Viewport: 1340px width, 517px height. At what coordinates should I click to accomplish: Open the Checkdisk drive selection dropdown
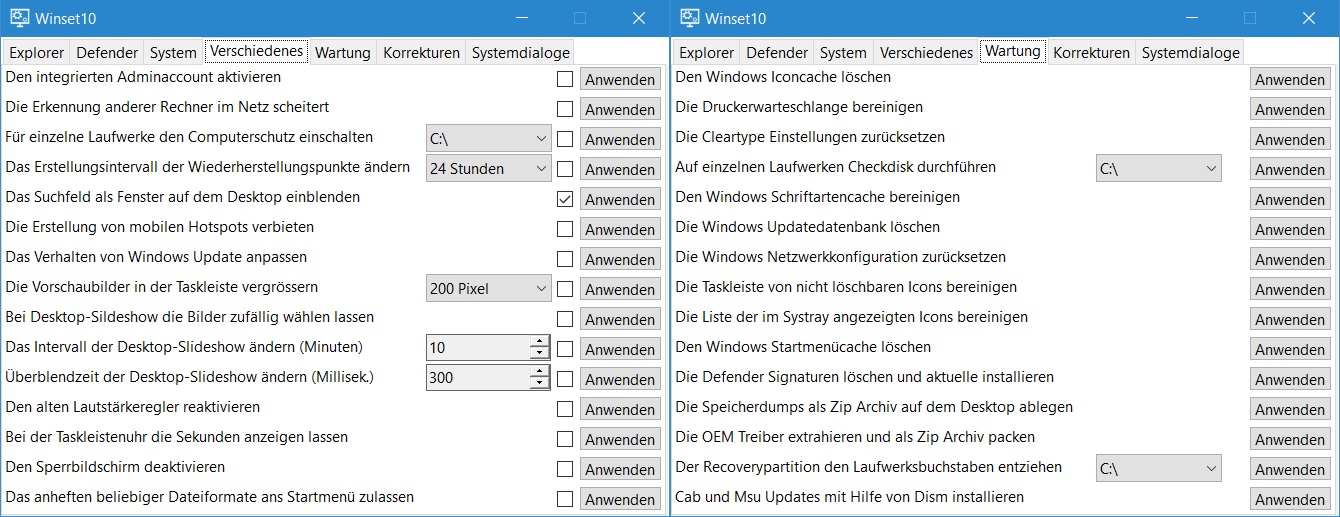click(1159, 169)
